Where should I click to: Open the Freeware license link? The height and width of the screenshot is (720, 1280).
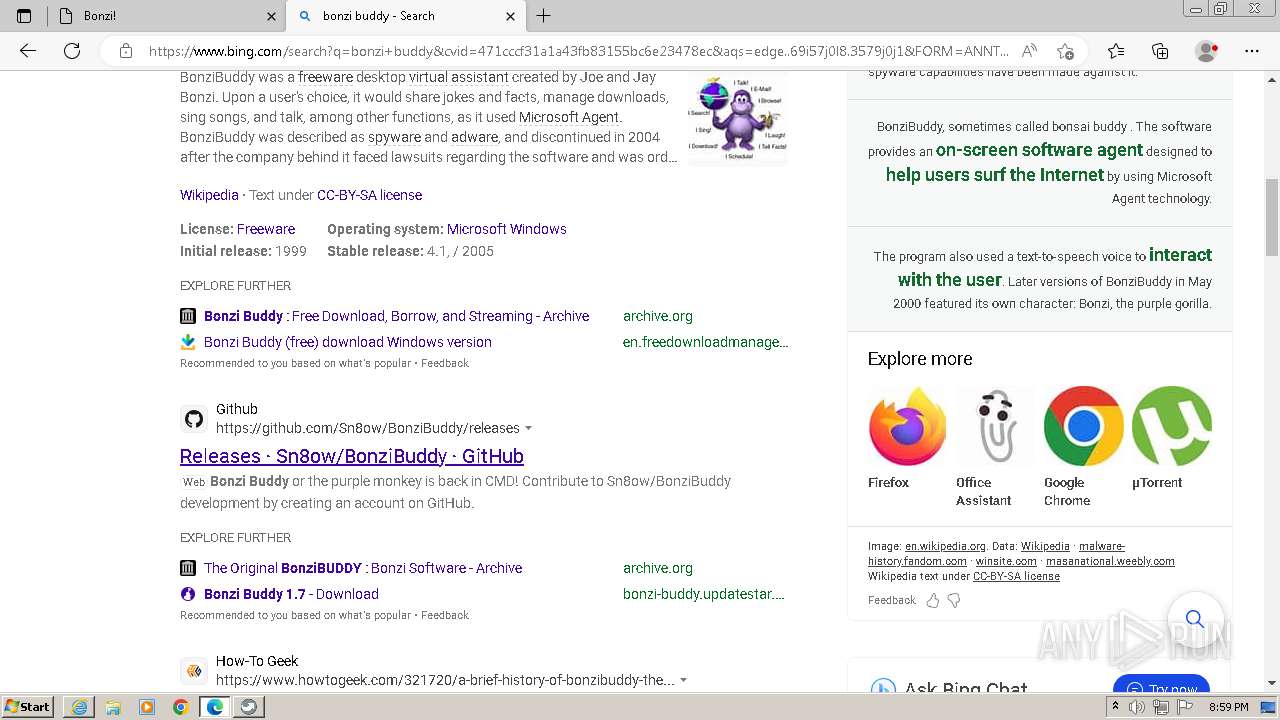tap(266, 229)
